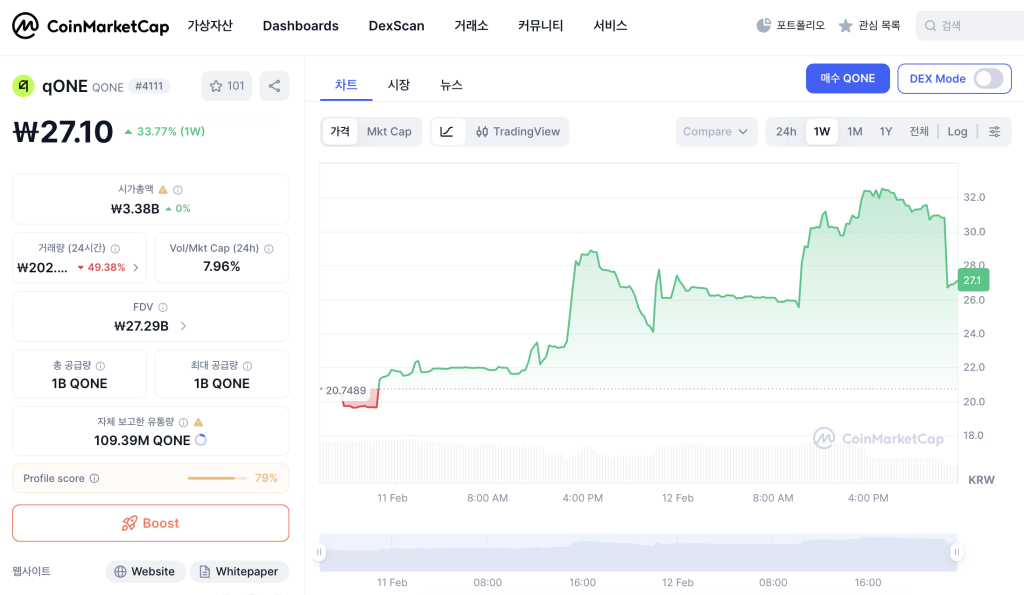The width and height of the screenshot is (1024, 595).
Task: Open the Whitepaper link
Action: (x=240, y=571)
